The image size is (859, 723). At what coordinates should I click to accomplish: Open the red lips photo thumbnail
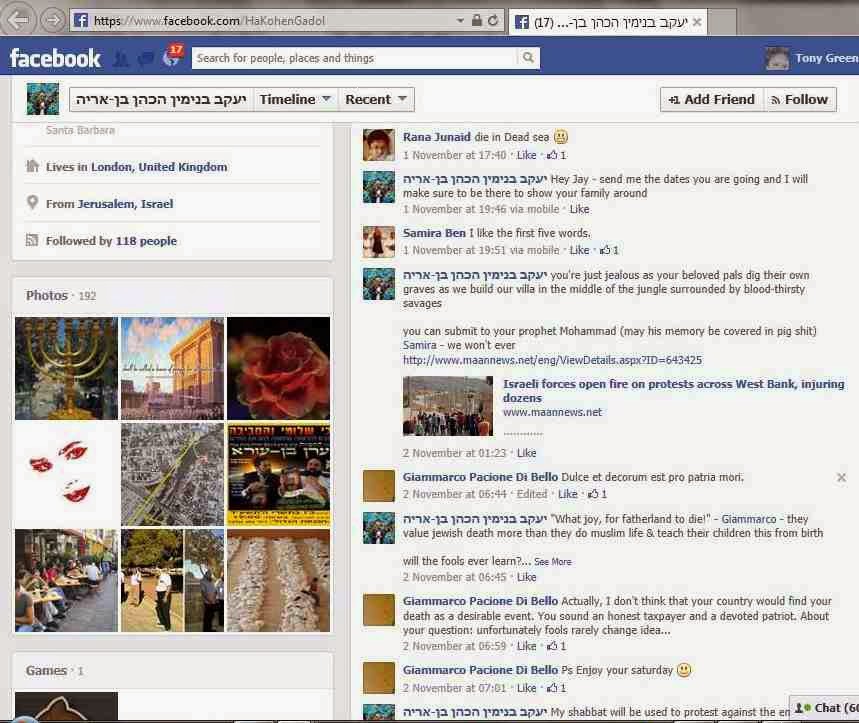tap(66, 474)
